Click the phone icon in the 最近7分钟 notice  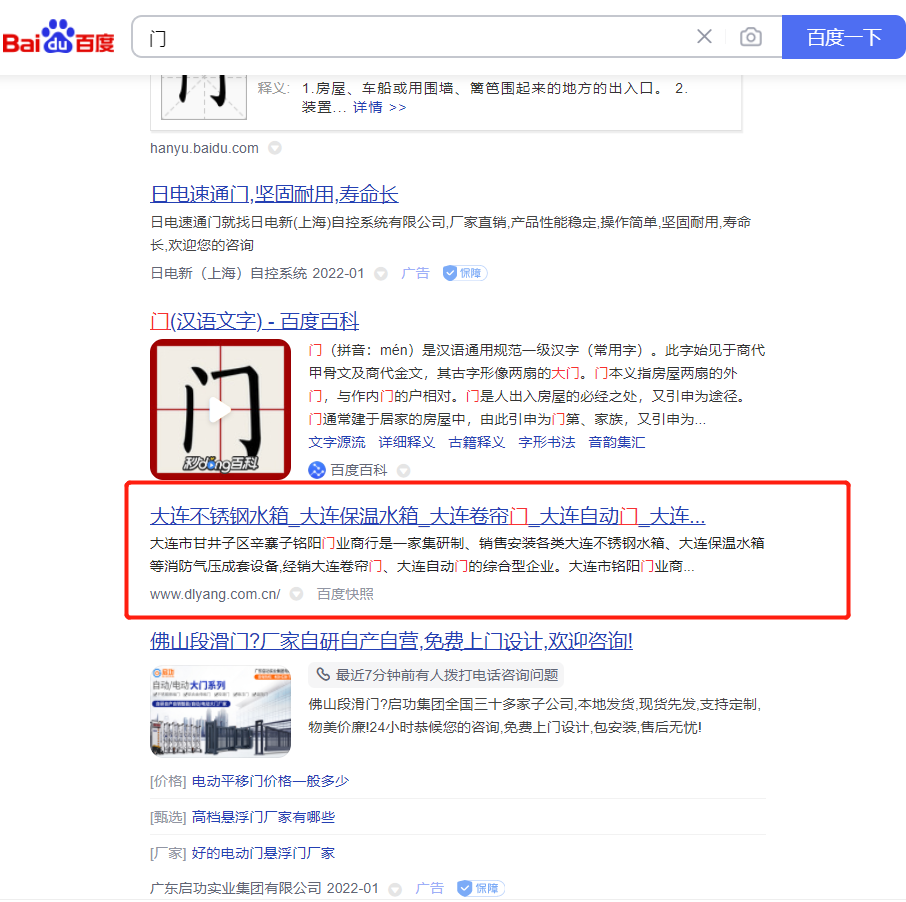click(x=323, y=674)
